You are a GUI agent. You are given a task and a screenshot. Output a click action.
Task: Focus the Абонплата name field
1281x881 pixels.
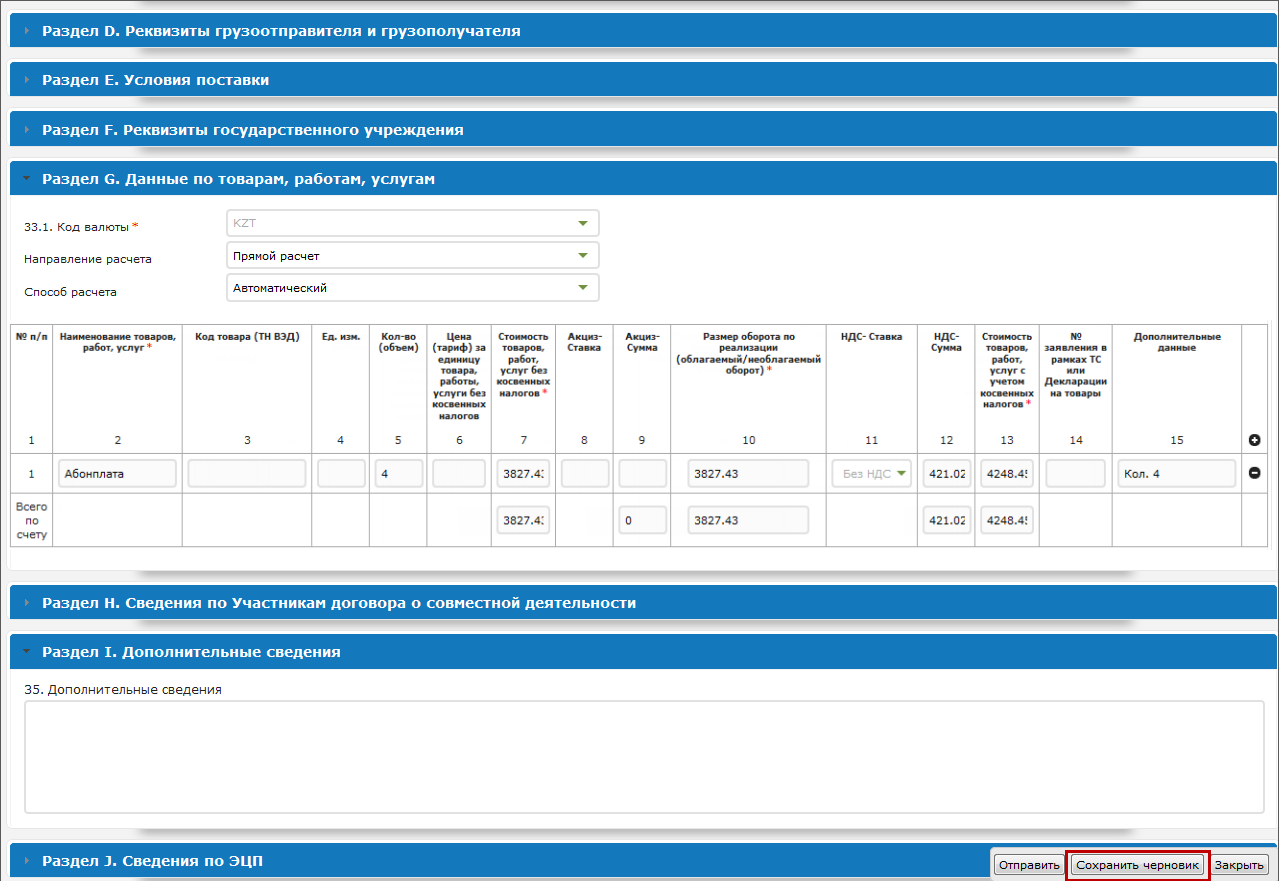click(117, 473)
